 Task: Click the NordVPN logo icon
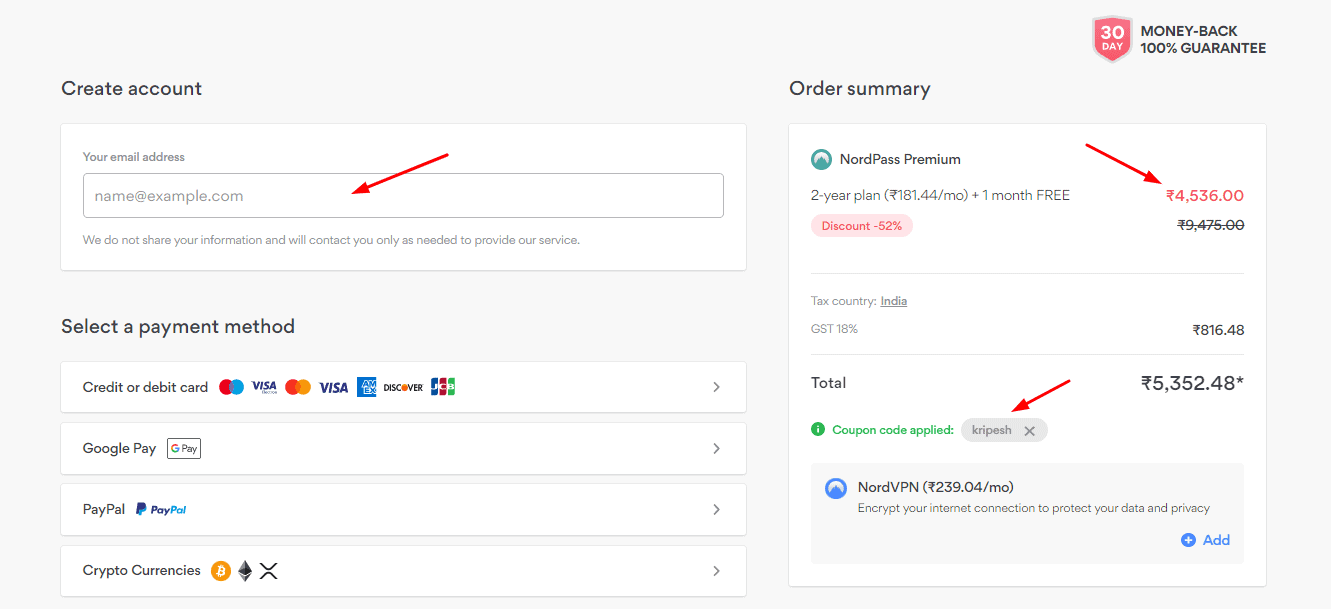[835, 489]
